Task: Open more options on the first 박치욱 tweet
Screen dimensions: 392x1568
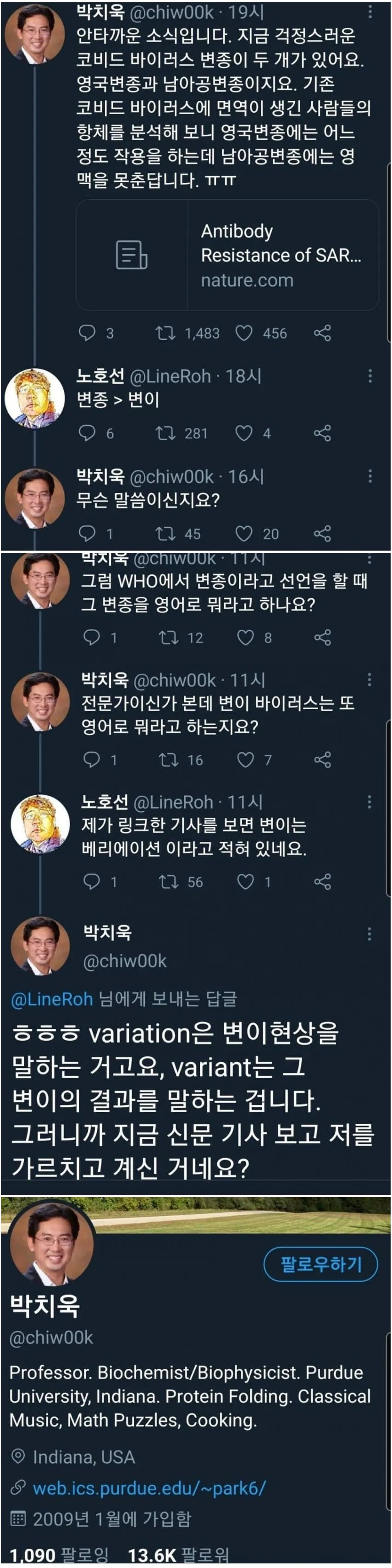Action: pos(370,12)
